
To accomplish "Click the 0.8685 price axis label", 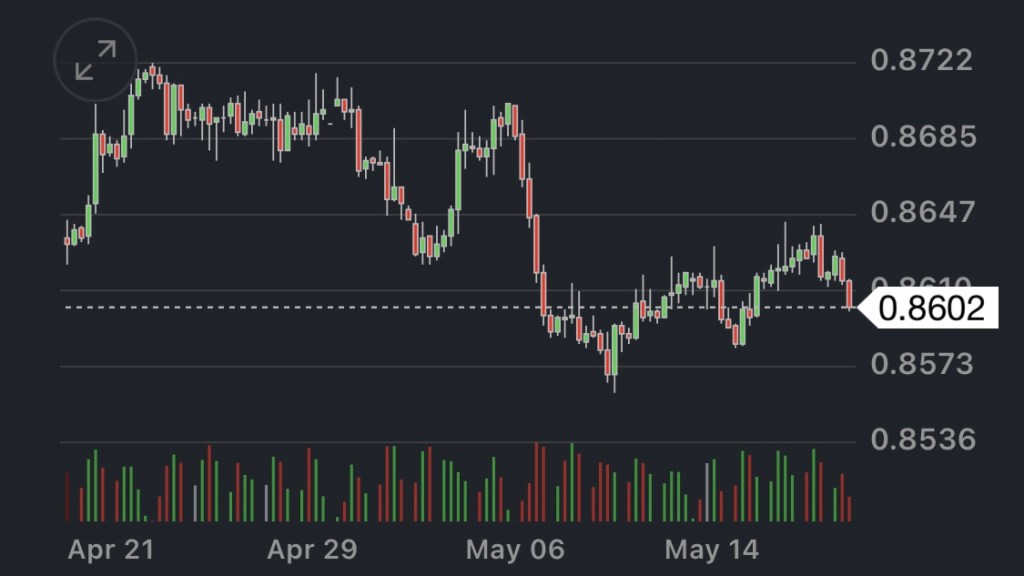I will point(921,136).
